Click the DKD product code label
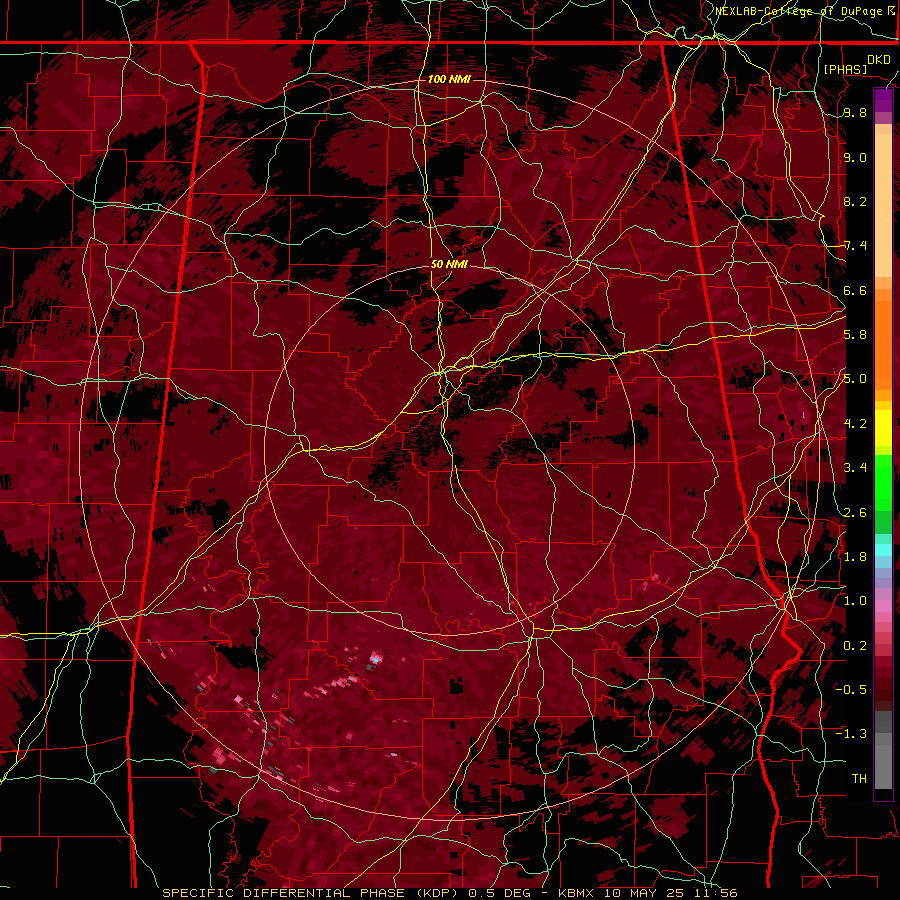 [879, 59]
